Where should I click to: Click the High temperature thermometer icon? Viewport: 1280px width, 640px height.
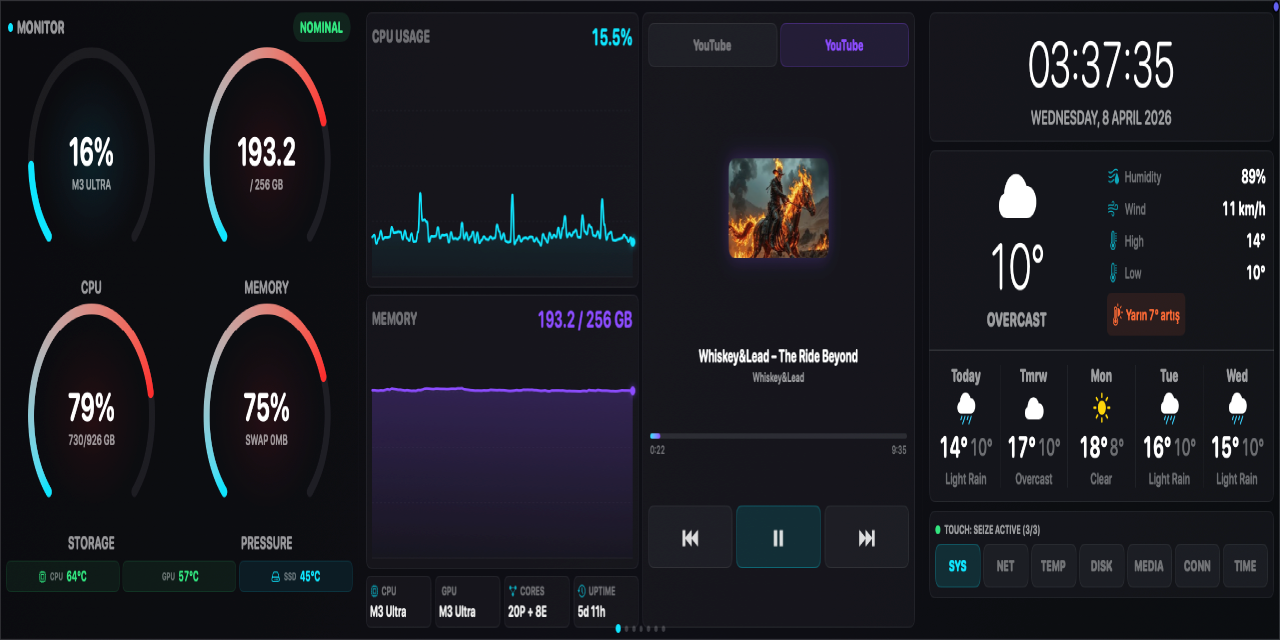(1113, 241)
